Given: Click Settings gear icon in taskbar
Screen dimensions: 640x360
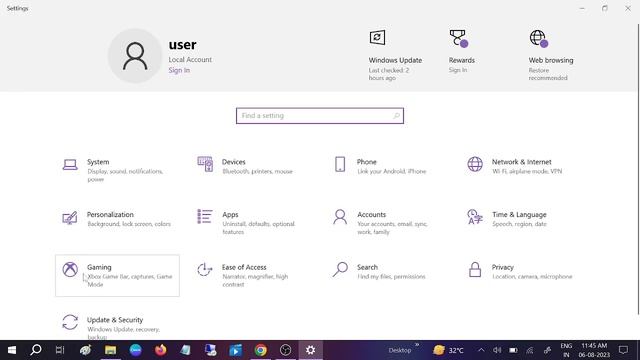Looking at the screenshot, I should pos(311,350).
